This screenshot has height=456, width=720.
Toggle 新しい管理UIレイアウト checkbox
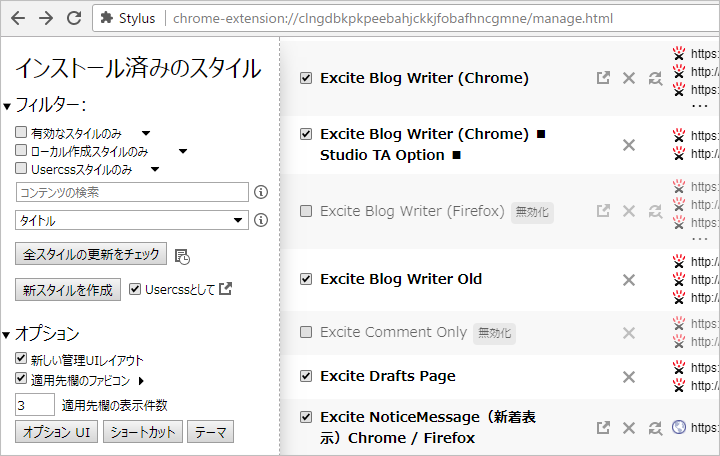pos(21,358)
